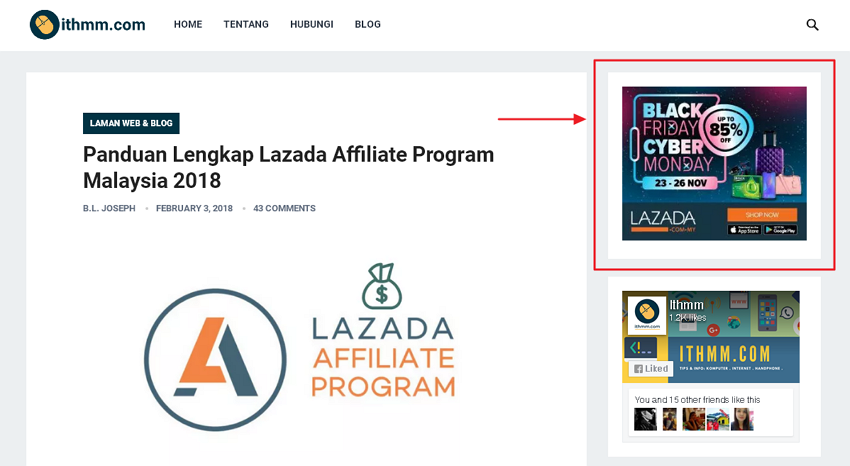
Task: Click the Lazada Affiliate Program featured image
Action: (x=301, y=347)
